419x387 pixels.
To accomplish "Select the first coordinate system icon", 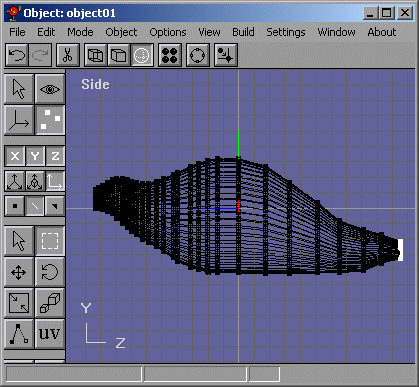I will click(x=15, y=181).
